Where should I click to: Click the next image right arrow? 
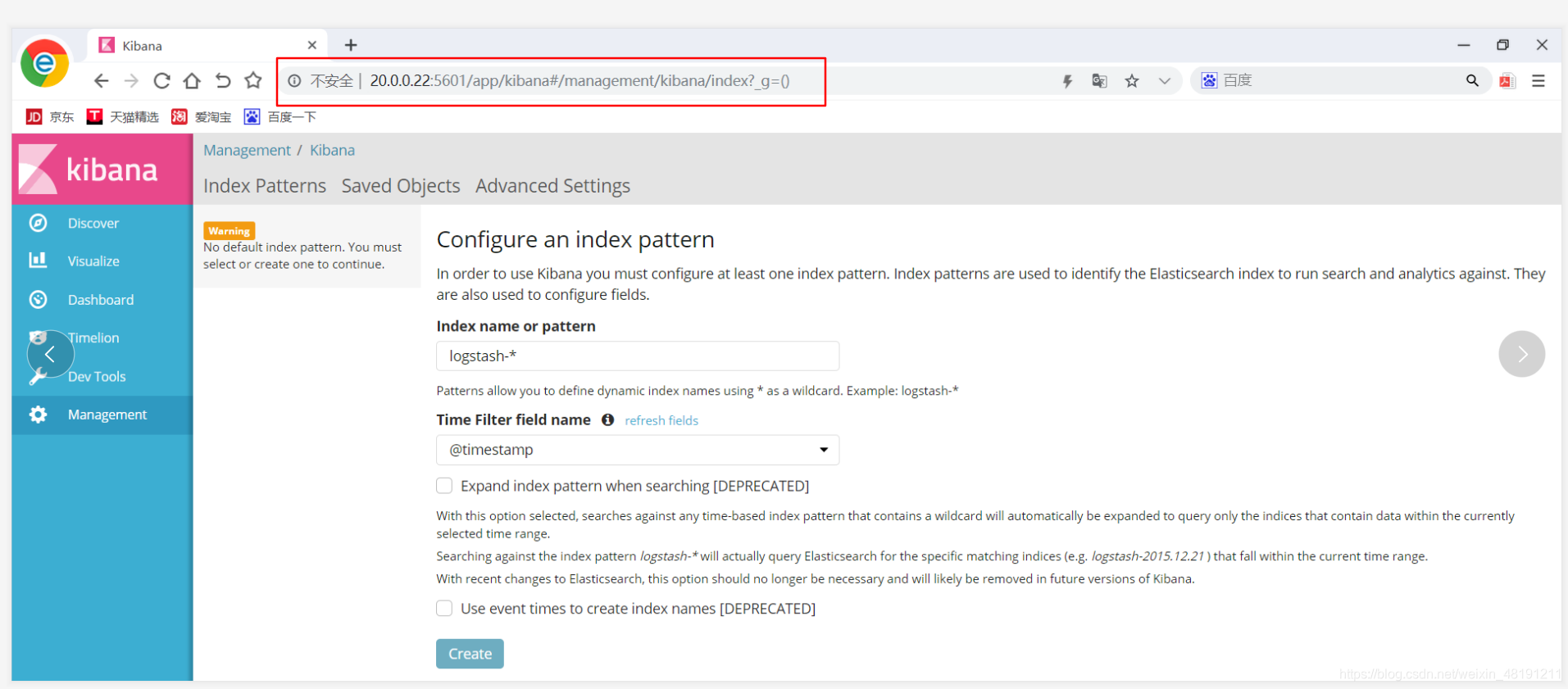click(1522, 354)
